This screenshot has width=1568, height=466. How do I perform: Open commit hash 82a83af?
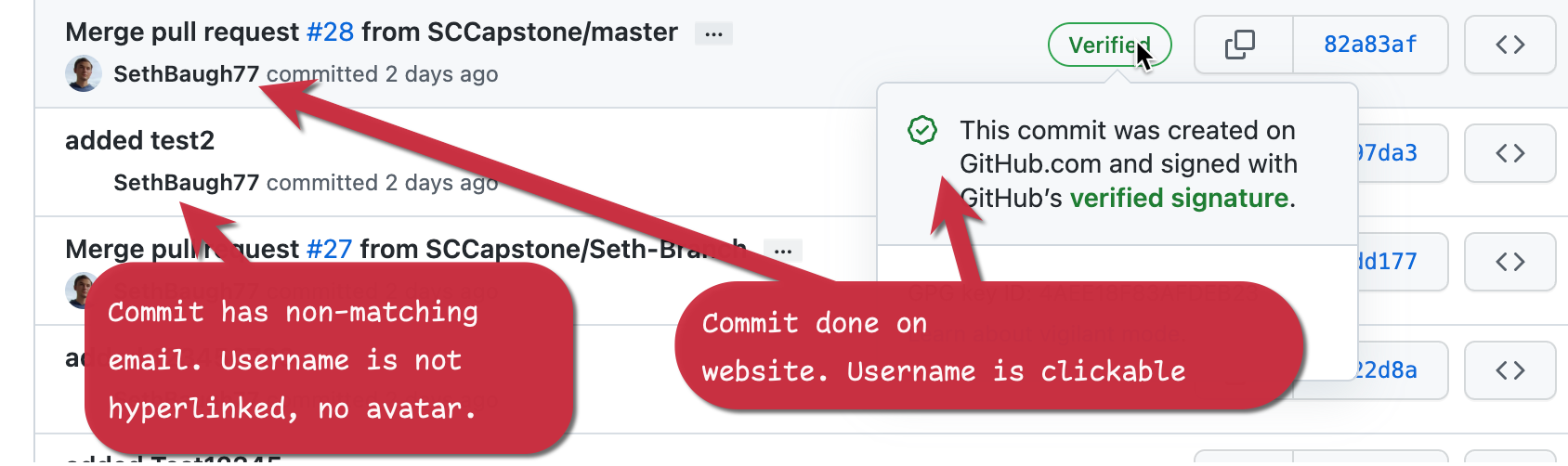click(x=1370, y=45)
